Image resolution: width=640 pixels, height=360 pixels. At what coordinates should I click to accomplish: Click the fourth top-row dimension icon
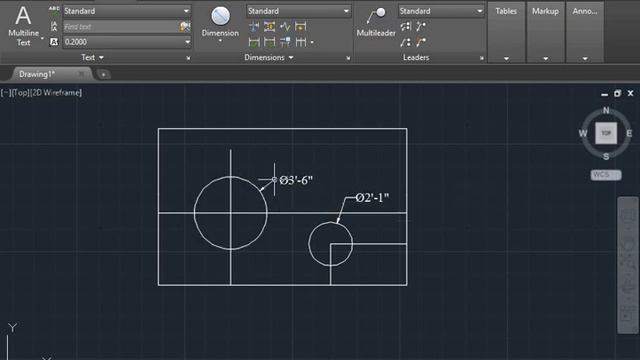point(300,27)
